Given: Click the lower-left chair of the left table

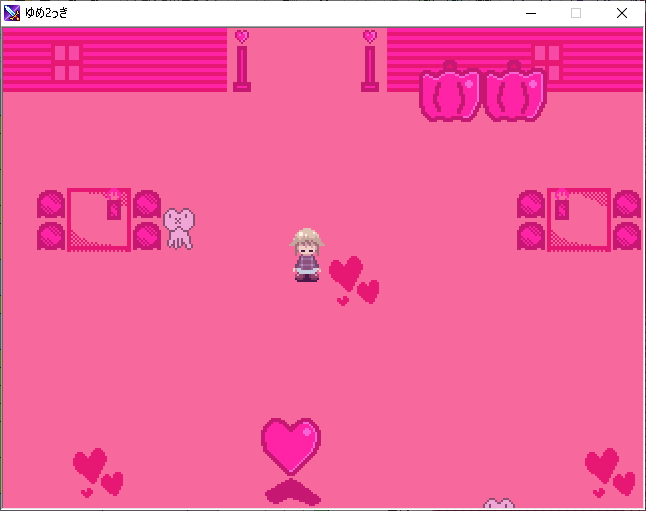Looking at the screenshot, I should [x=51, y=236].
